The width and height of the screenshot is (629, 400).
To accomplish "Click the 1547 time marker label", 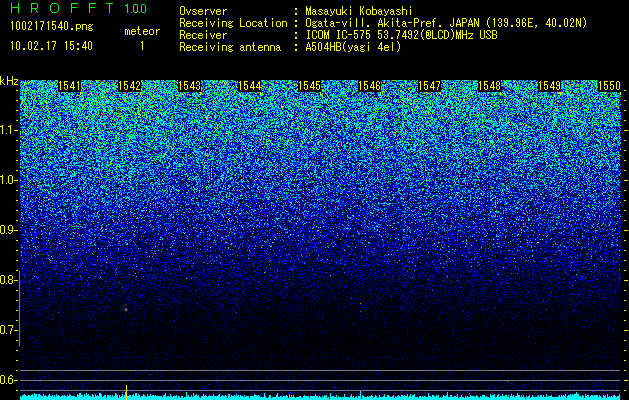I will [x=430, y=86].
